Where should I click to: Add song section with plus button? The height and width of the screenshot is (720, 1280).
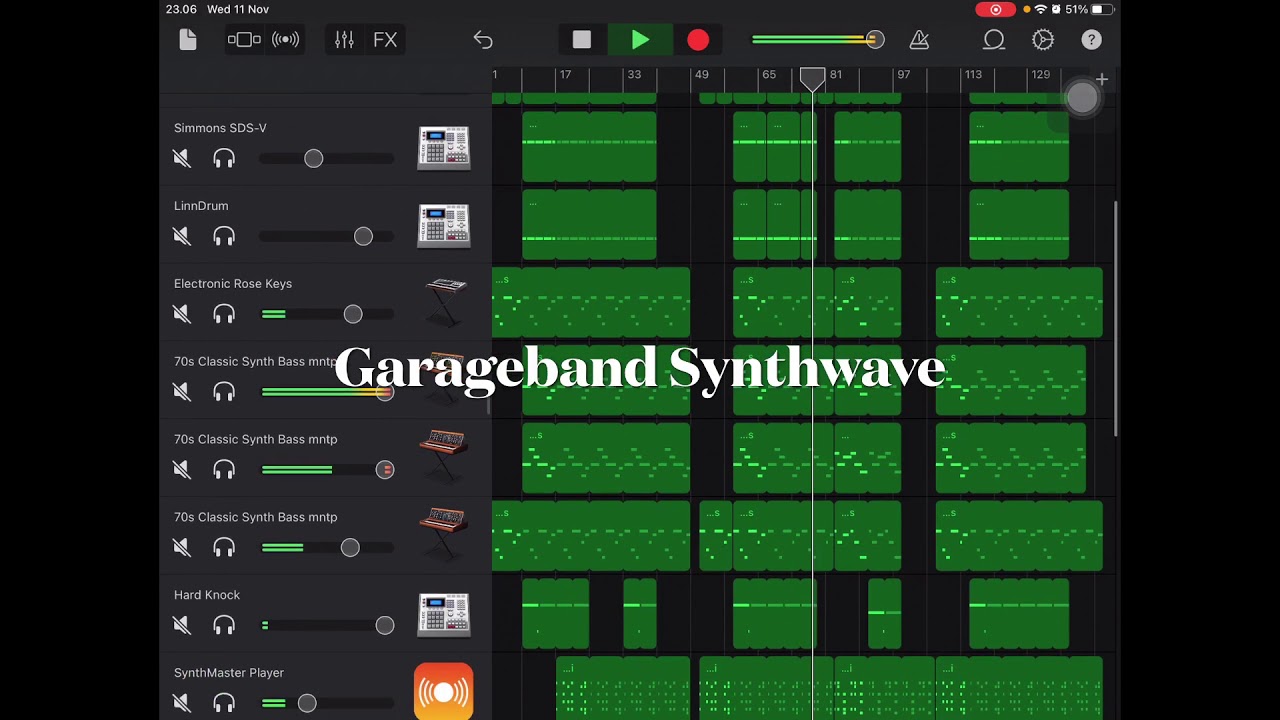(1101, 79)
